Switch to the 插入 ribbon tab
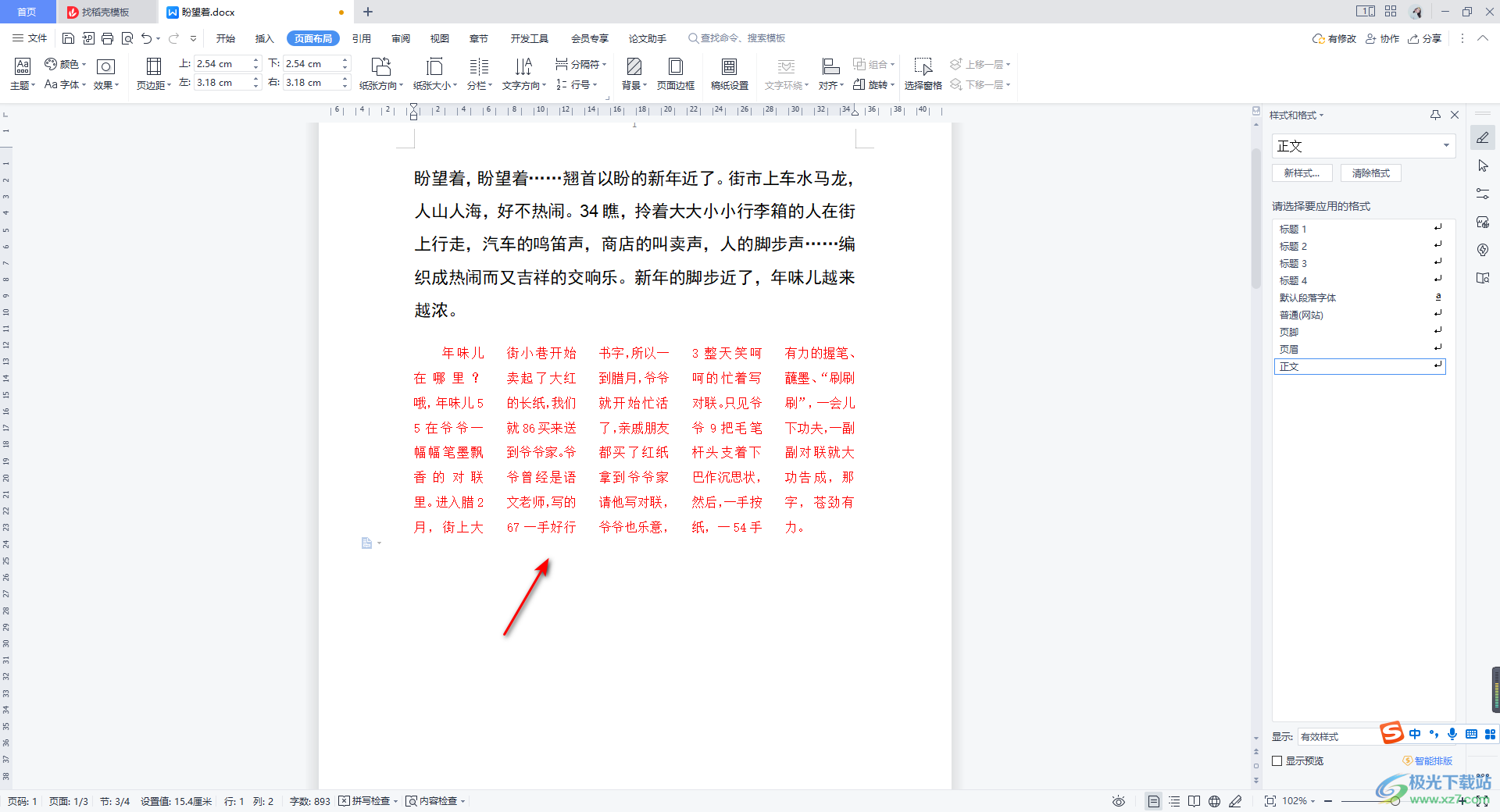 click(264, 38)
